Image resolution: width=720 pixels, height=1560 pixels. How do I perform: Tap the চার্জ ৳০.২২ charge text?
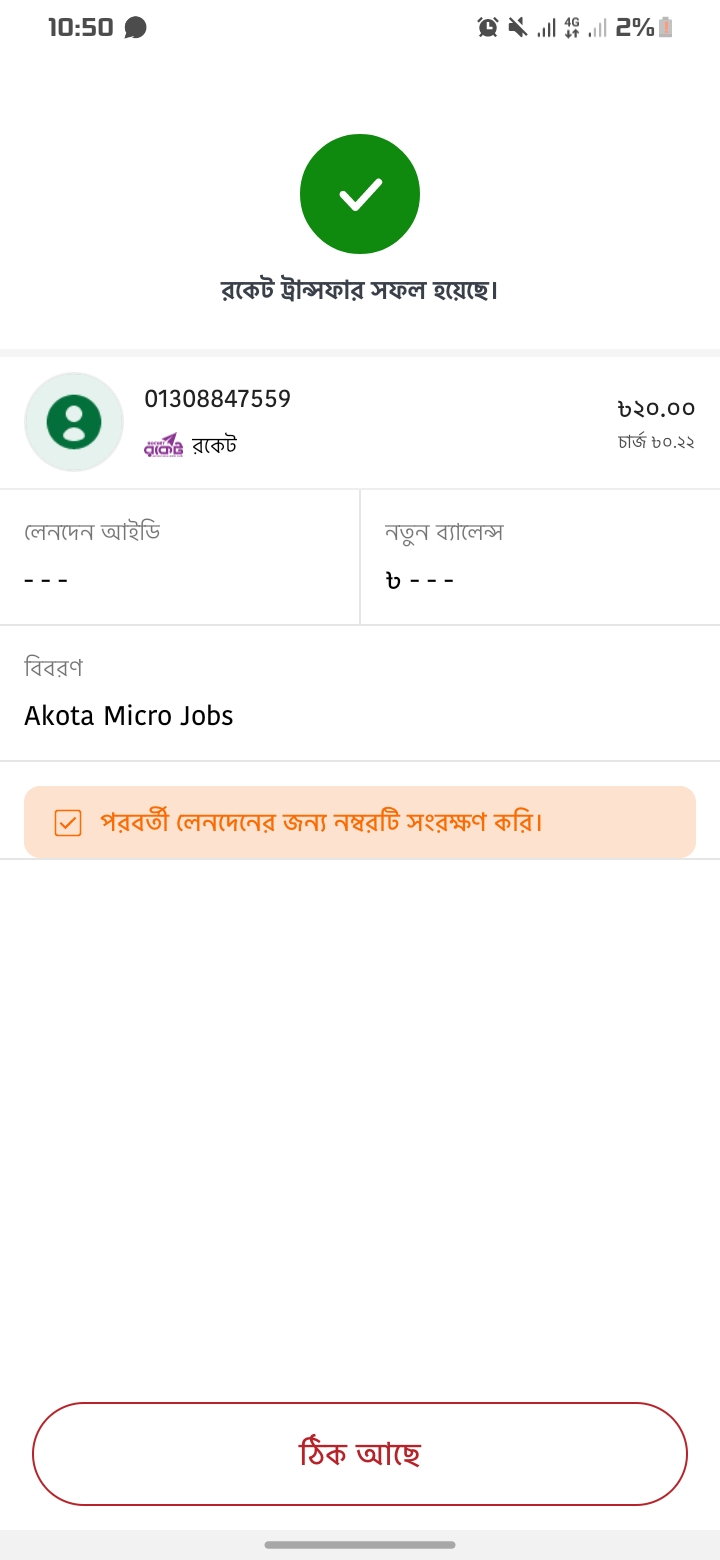pyautogui.click(x=656, y=441)
